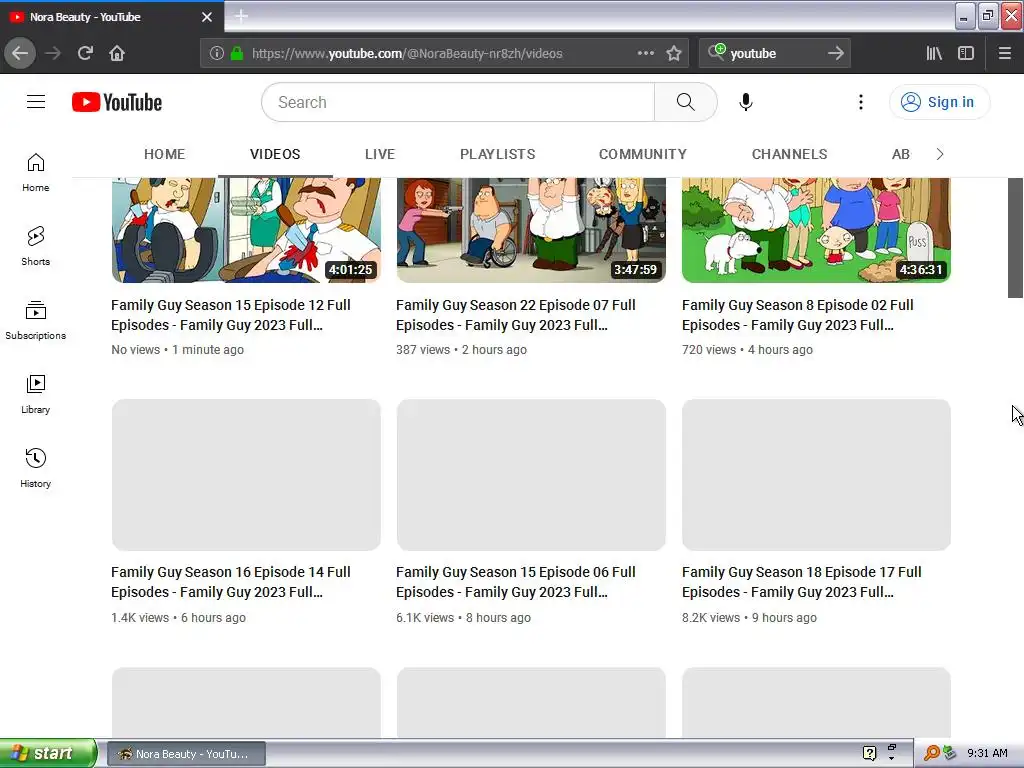Viewport: 1024px width, 768px height.
Task: Close the Nora Beauty tab
Action: pyautogui.click(x=207, y=17)
